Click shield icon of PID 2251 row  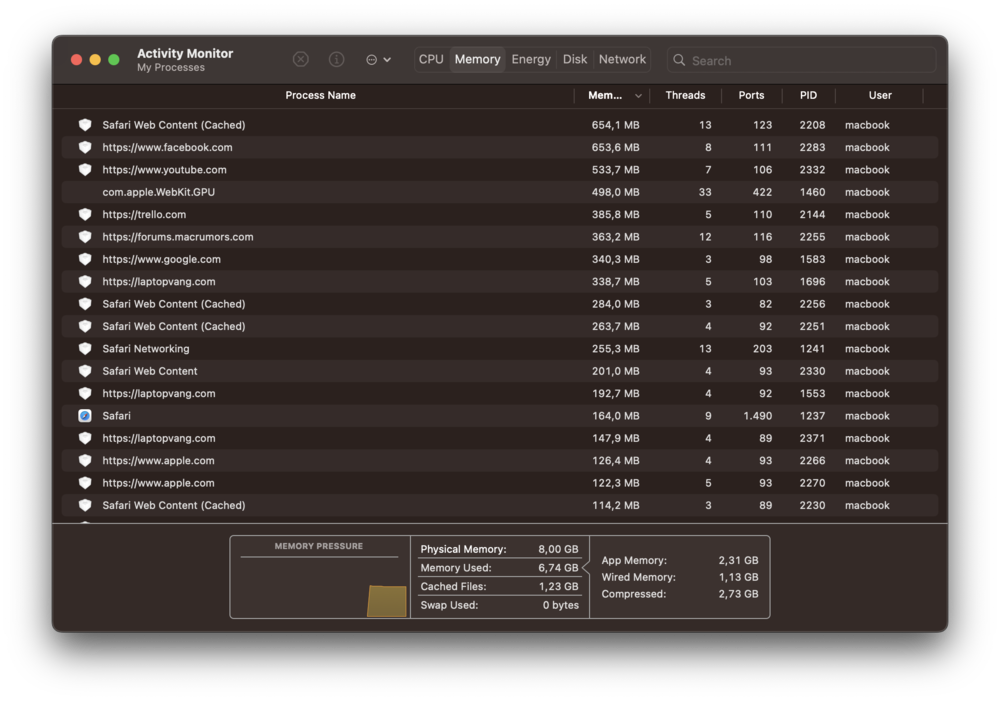85,326
